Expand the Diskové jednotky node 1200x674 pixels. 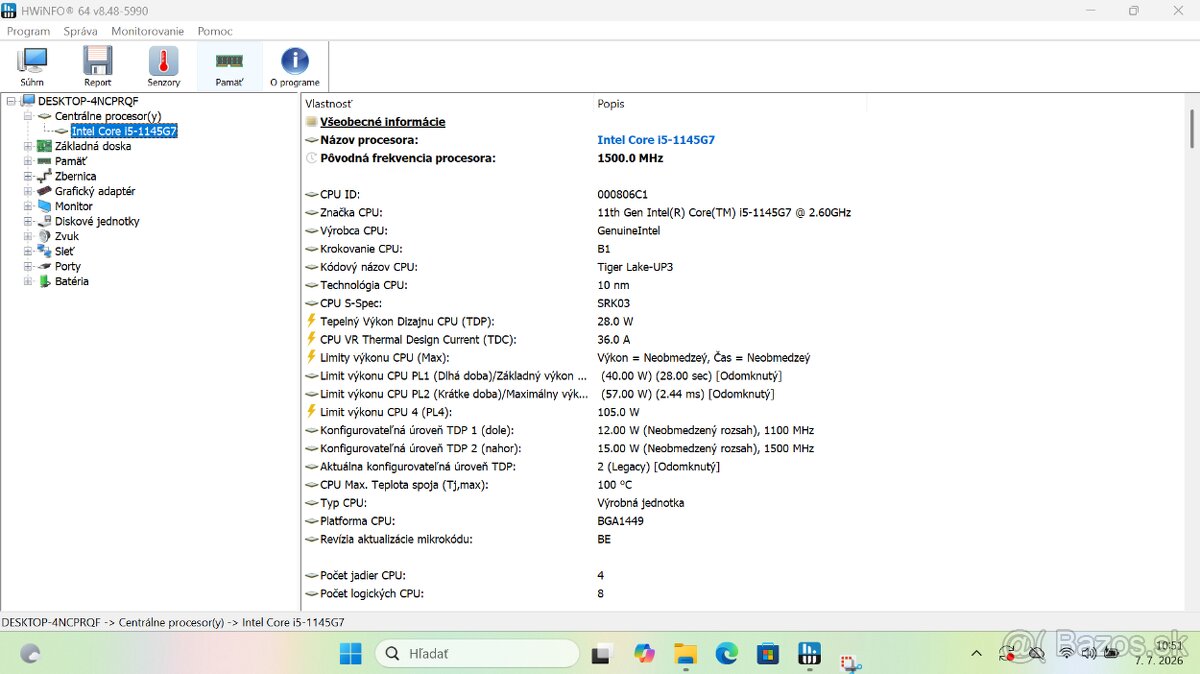(29, 221)
